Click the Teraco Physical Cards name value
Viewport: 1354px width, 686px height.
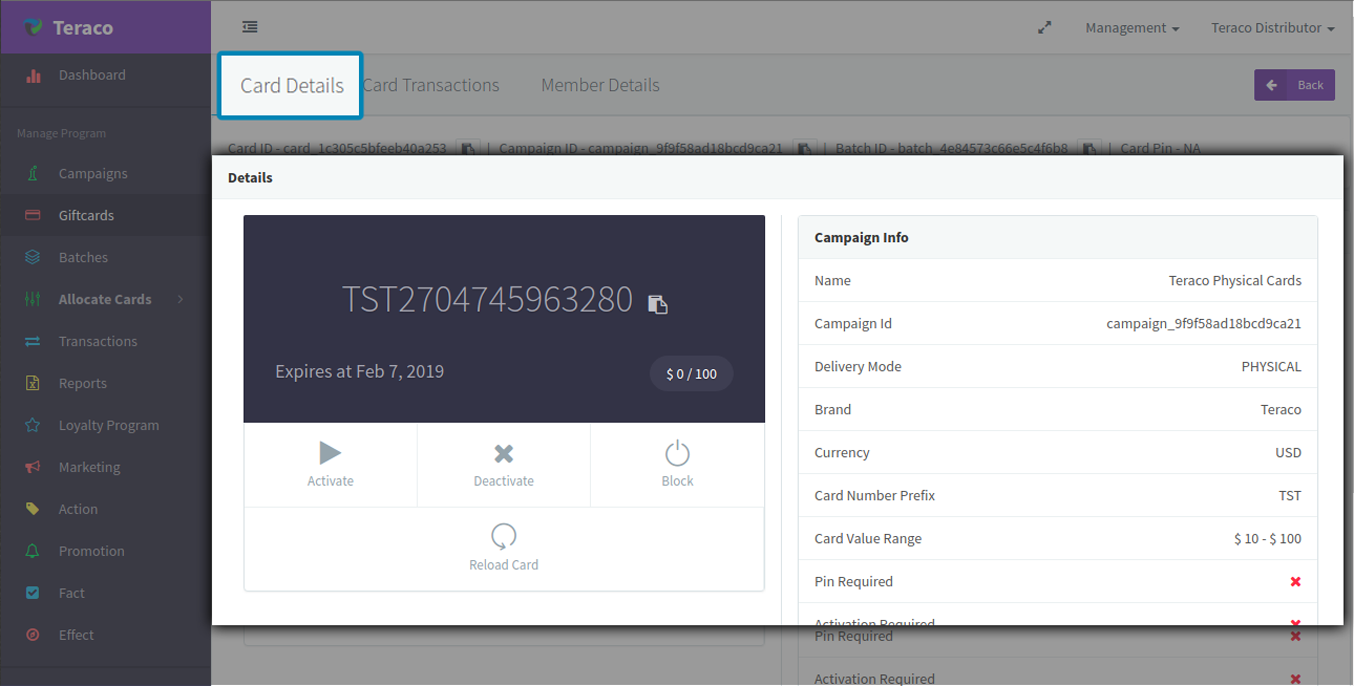tap(1235, 280)
